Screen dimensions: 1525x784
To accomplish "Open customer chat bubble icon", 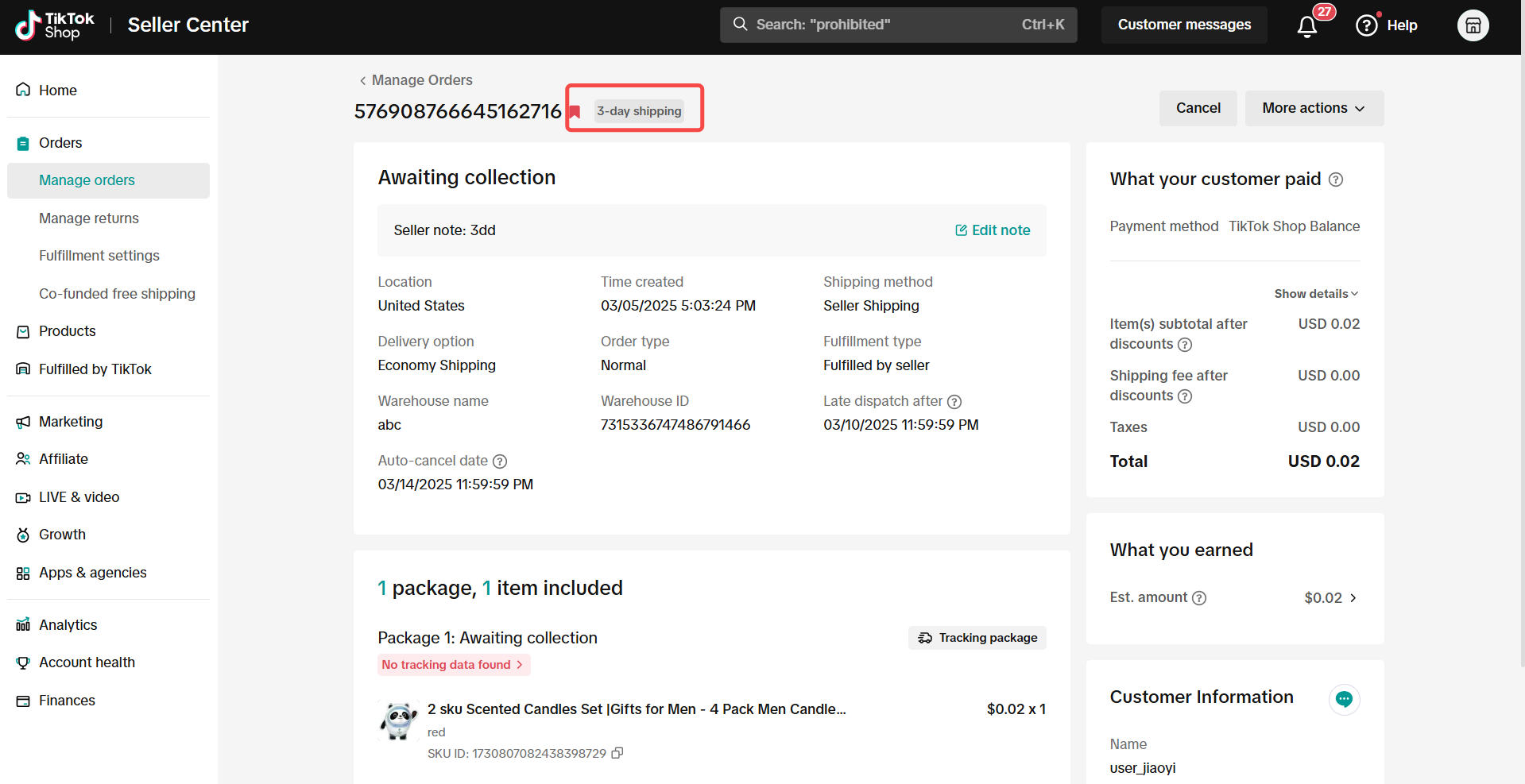I will point(1344,699).
